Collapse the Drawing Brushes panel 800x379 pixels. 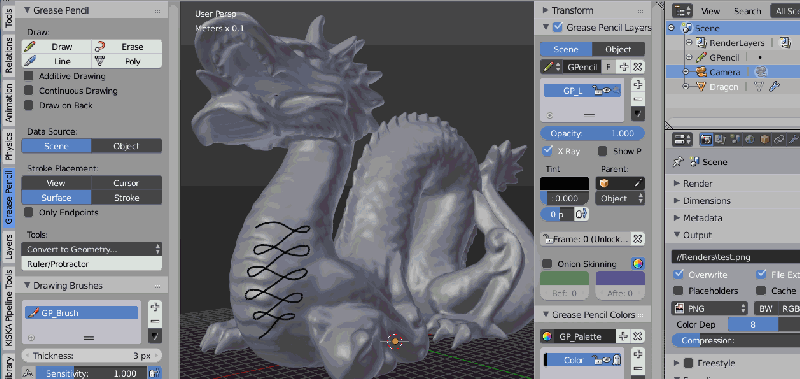tap(27, 286)
